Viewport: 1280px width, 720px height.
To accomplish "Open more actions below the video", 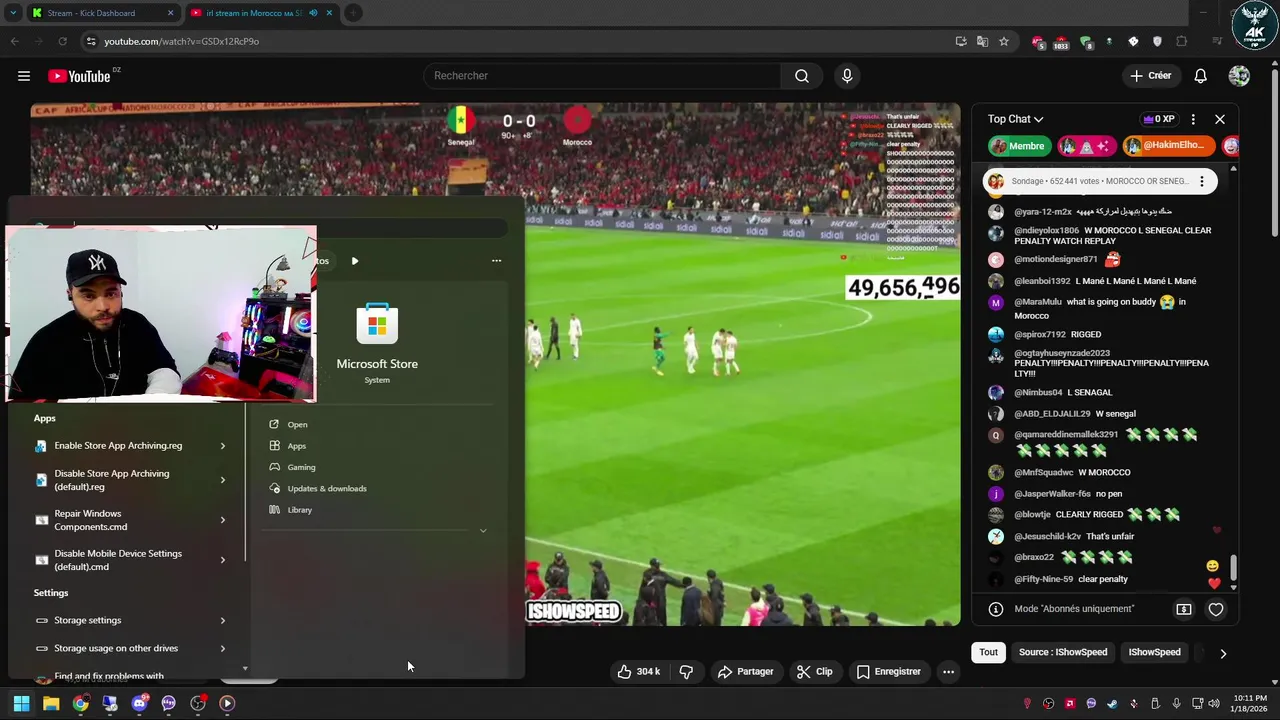I will click(948, 672).
